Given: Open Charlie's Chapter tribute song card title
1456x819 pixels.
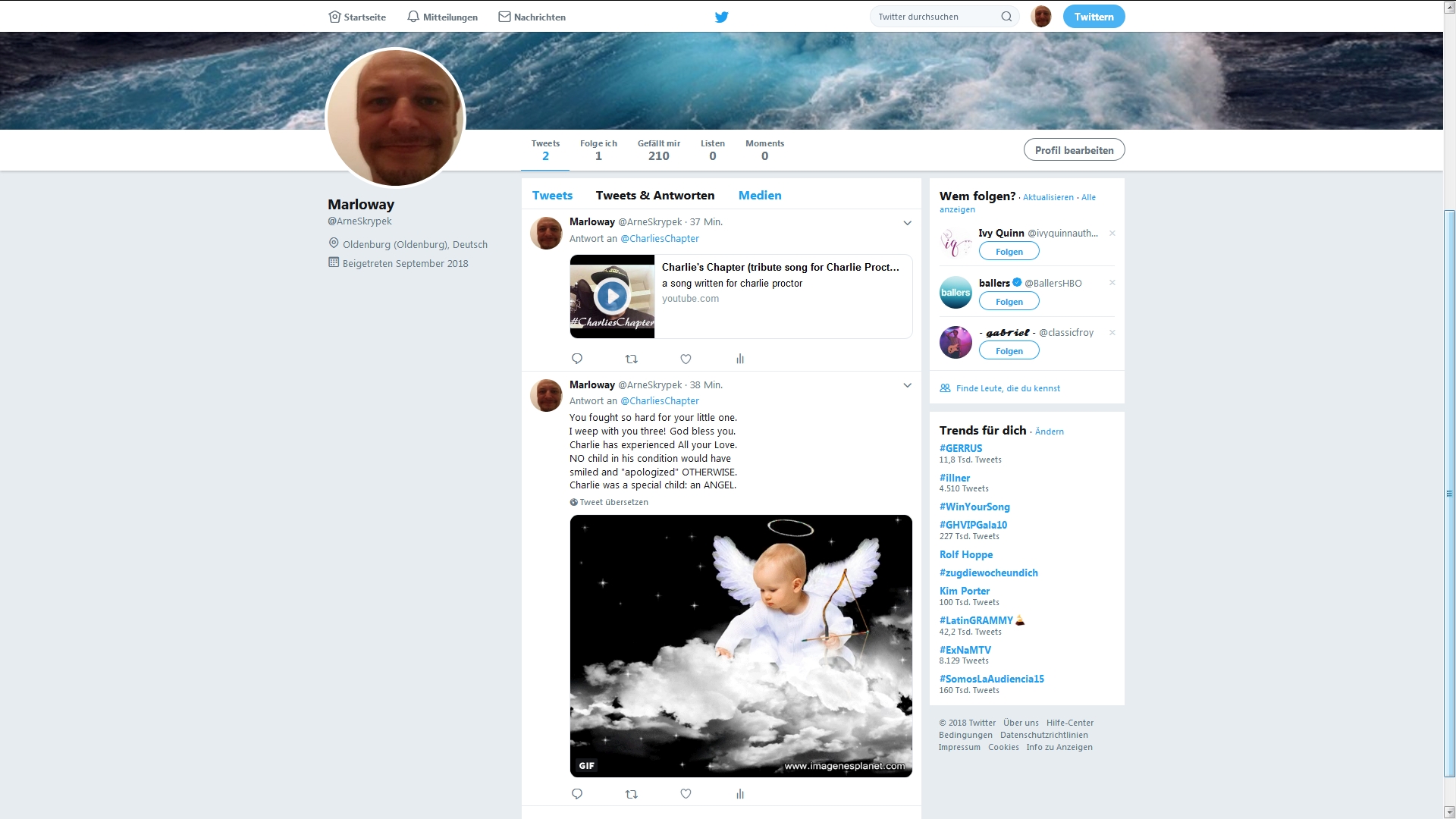Looking at the screenshot, I should (x=780, y=267).
